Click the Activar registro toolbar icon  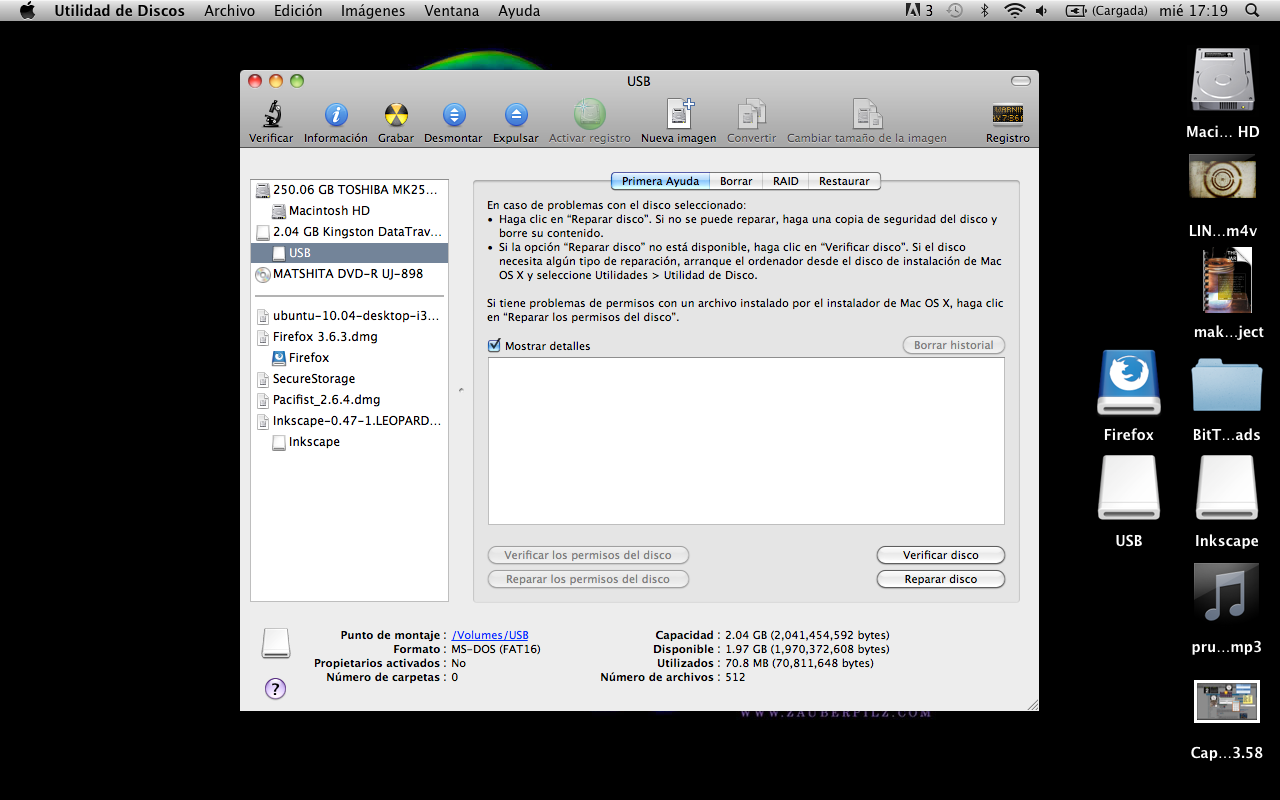590,114
